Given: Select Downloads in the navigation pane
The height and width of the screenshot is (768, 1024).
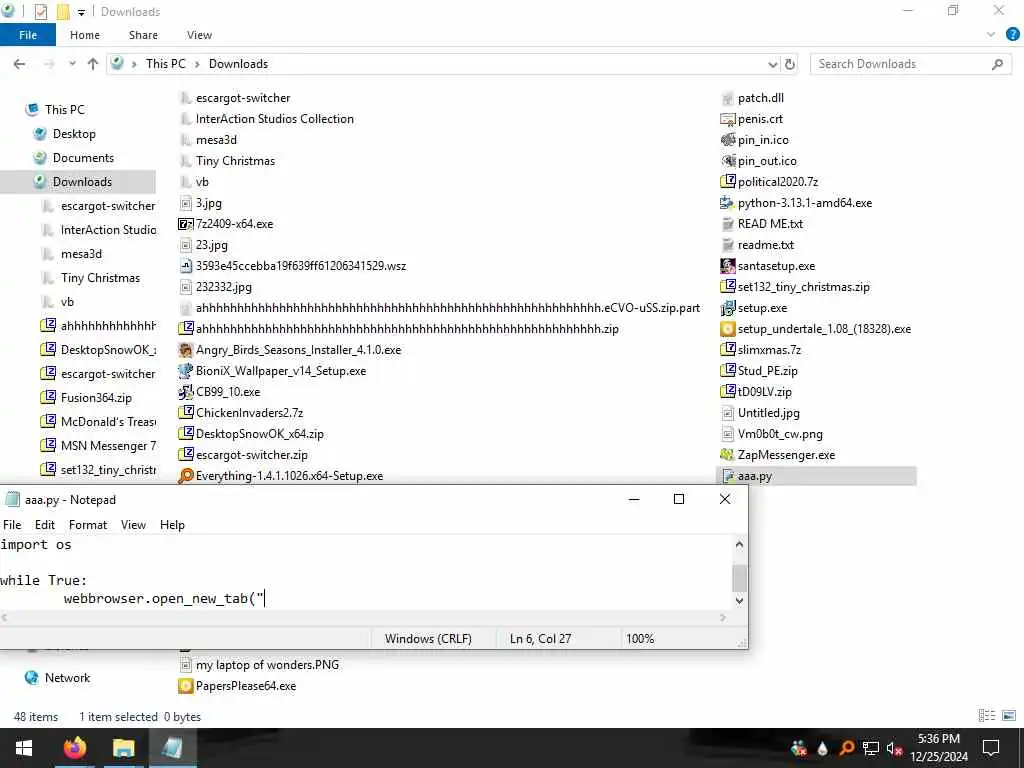Looking at the screenshot, I should point(82,182).
